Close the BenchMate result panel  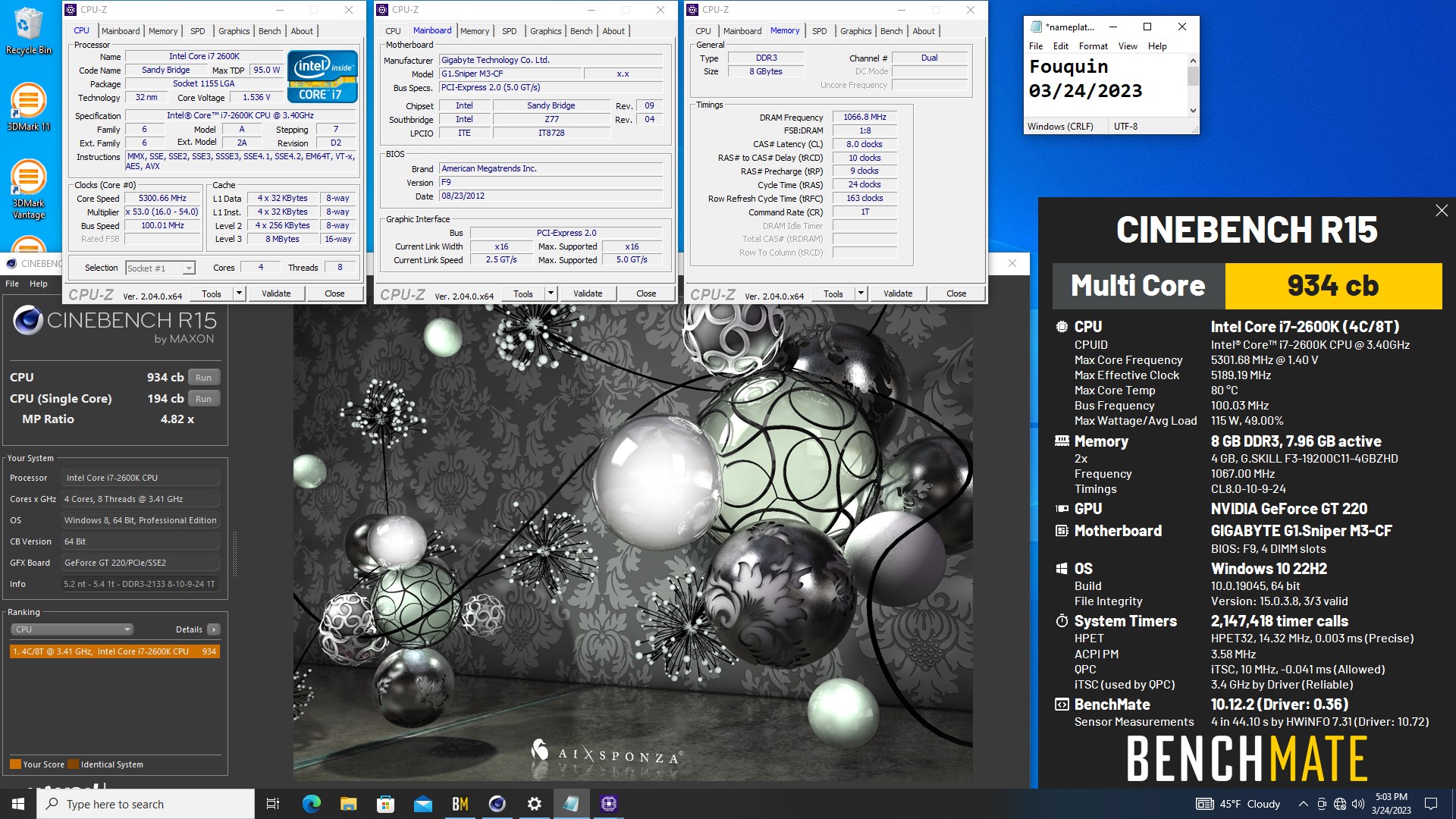(1442, 211)
